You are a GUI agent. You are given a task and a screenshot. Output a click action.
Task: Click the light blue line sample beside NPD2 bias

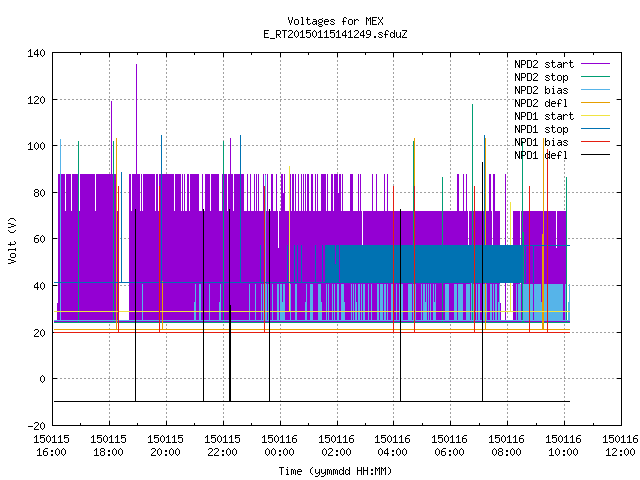click(596, 89)
